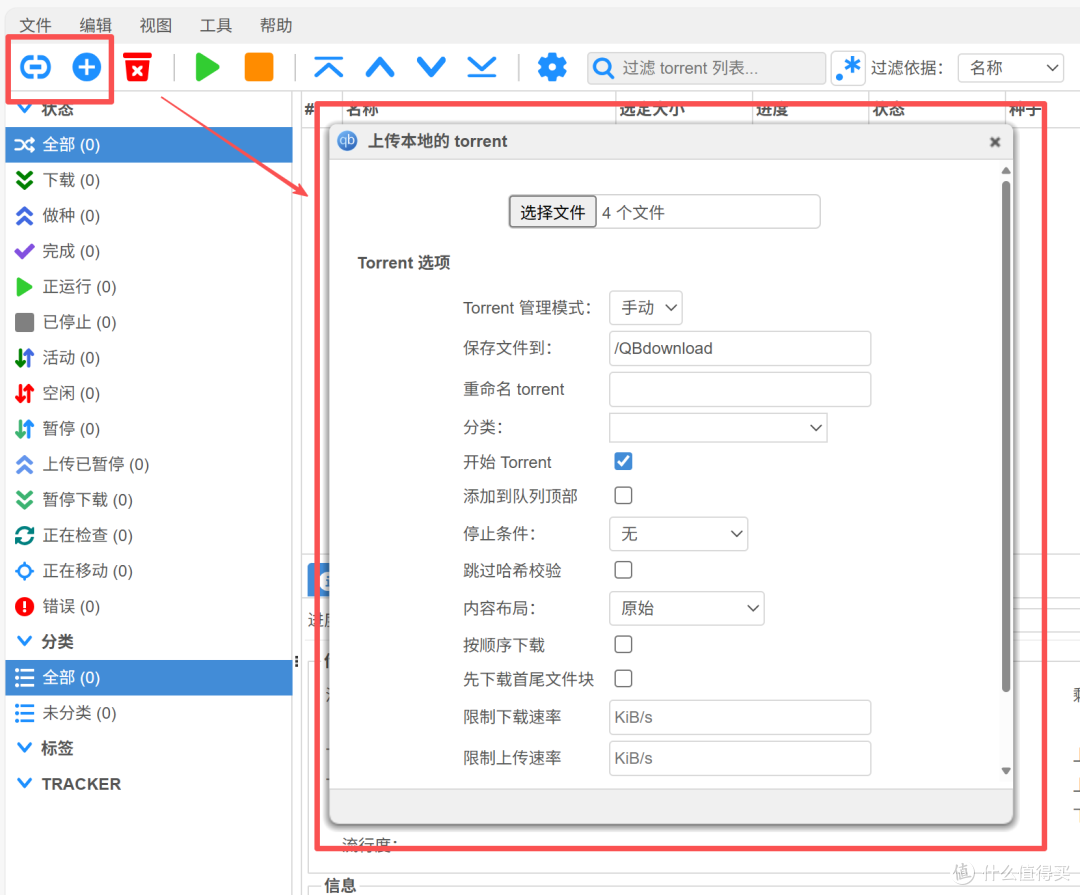This screenshot has width=1080, height=895.
Task: Collapse the TRACKER sidebar section
Action: (24, 783)
